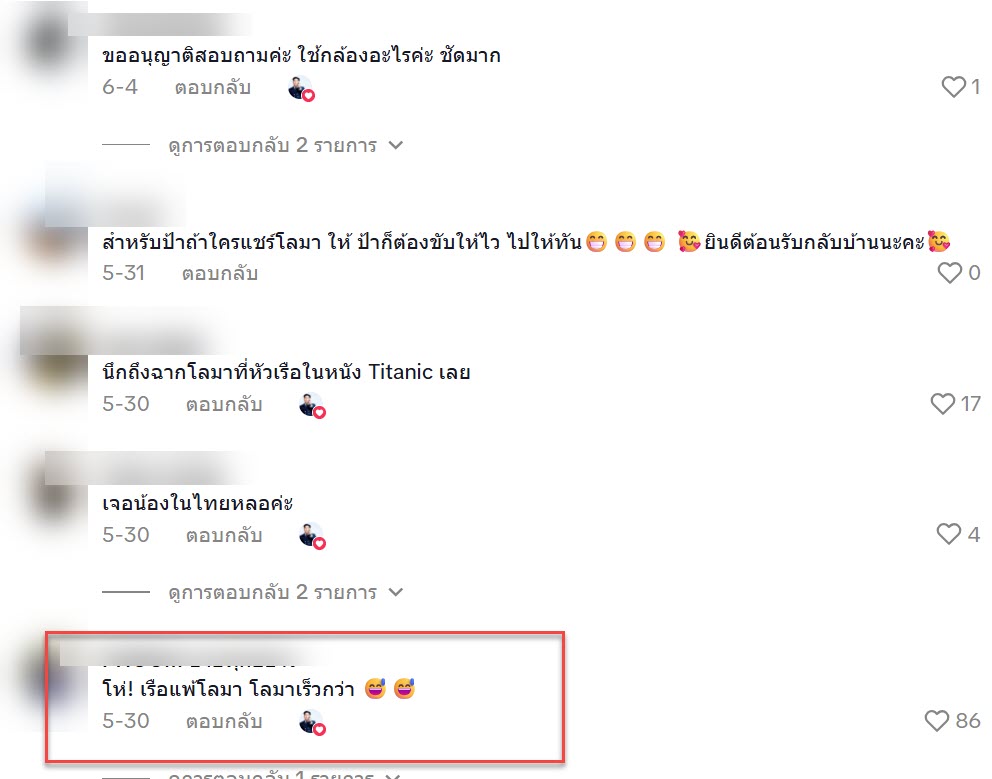Tap heart icon on comment with 86 likes
The height and width of the screenshot is (779, 992).
(937, 720)
